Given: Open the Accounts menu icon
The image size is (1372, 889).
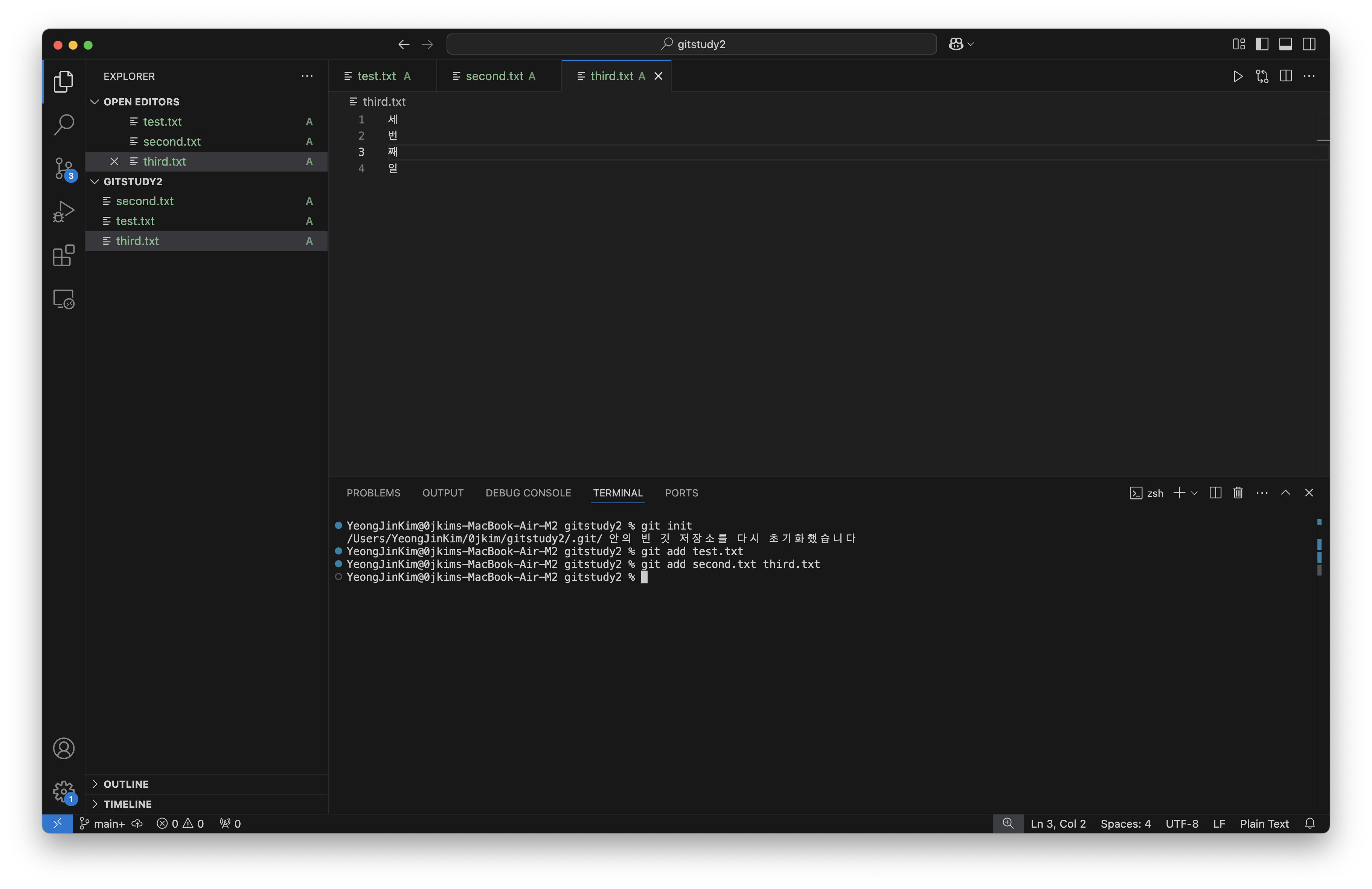Looking at the screenshot, I should [63, 748].
